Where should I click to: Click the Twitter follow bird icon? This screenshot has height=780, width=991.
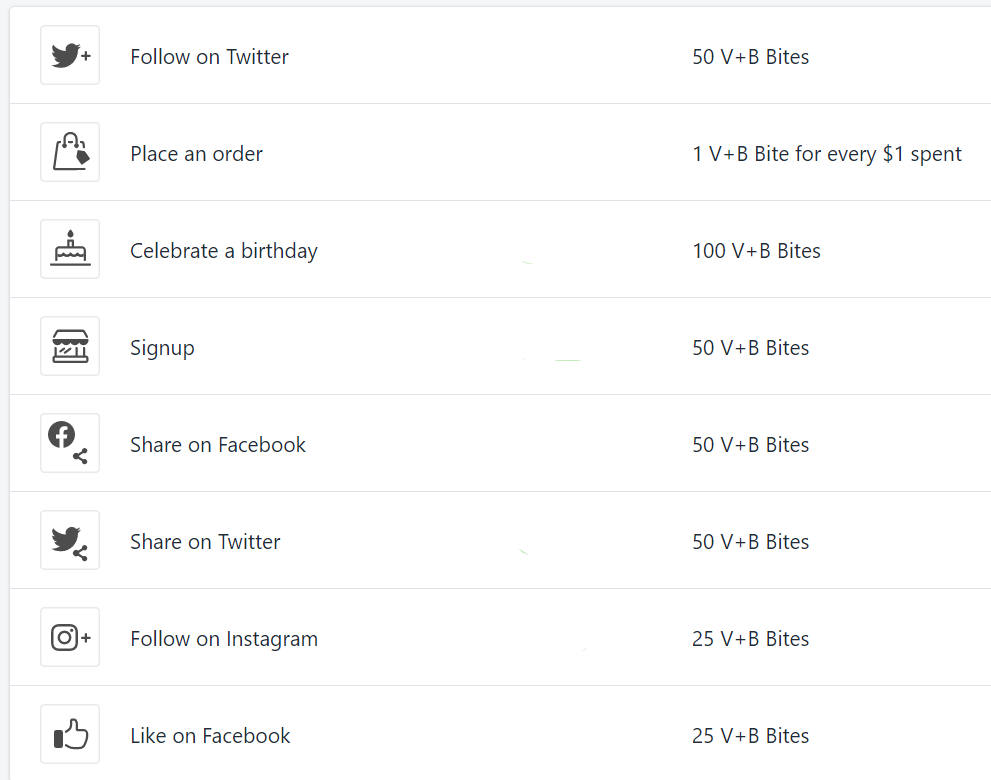coord(70,55)
